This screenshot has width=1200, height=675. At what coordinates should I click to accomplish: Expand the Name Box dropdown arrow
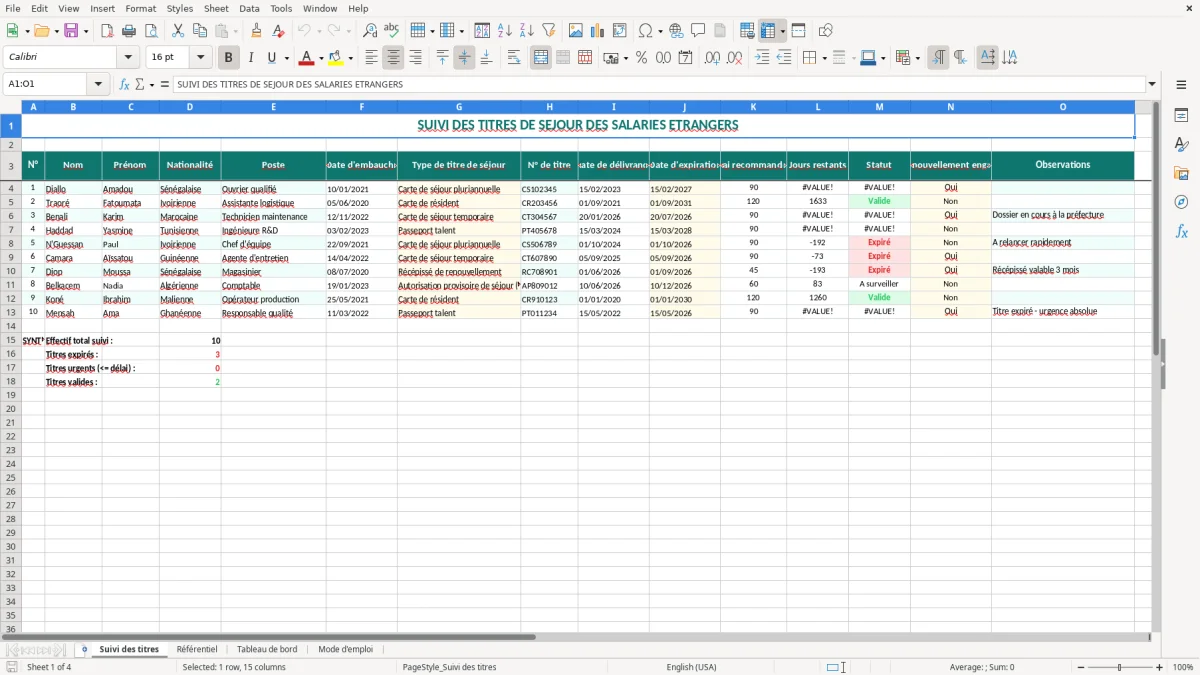(x=100, y=84)
